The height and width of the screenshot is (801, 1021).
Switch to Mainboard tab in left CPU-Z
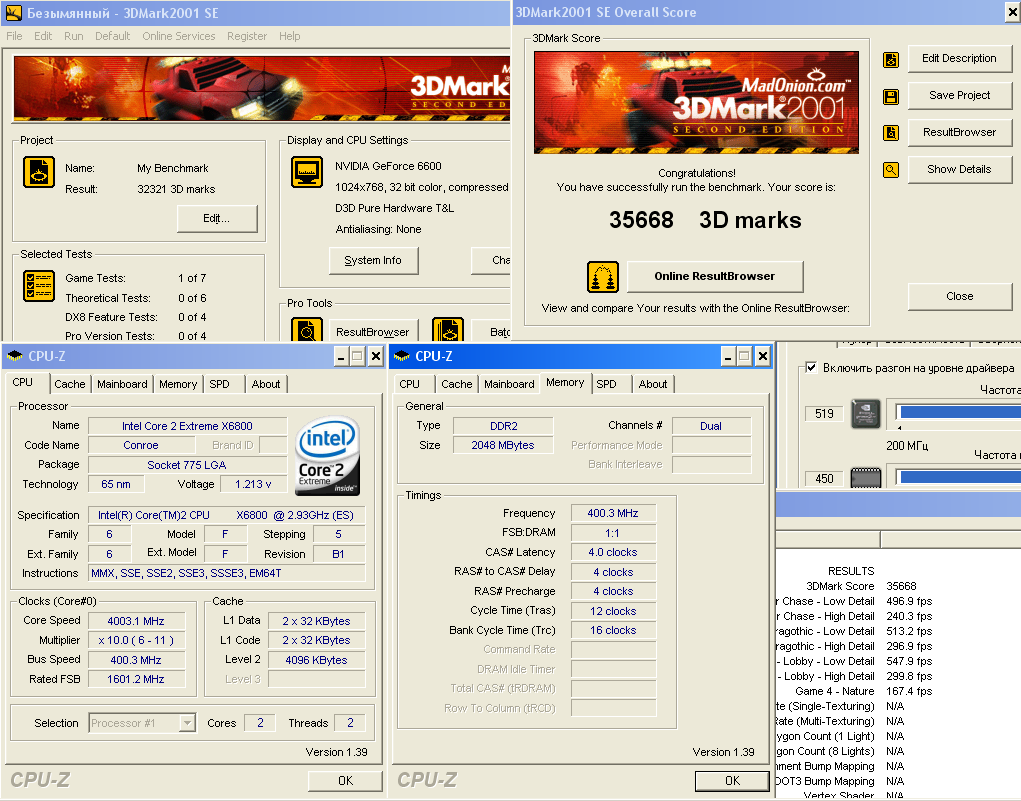click(x=122, y=384)
